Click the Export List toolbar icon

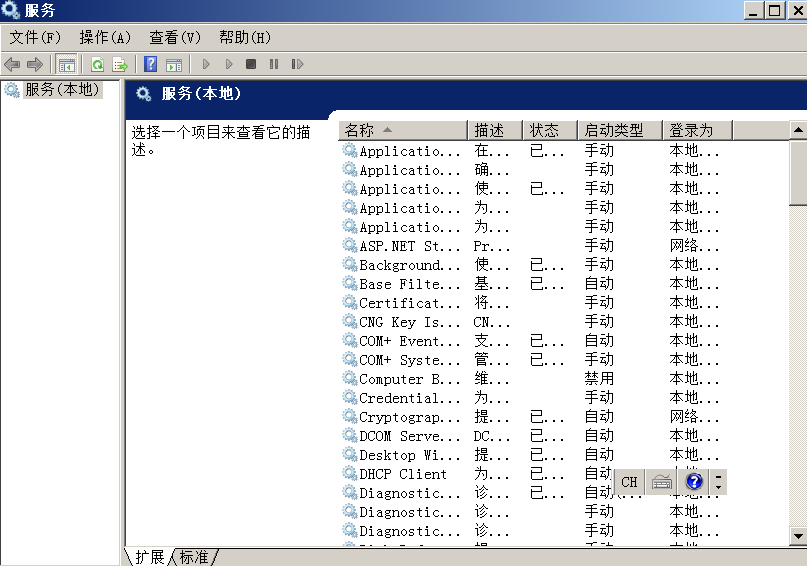click(x=120, y=64)
